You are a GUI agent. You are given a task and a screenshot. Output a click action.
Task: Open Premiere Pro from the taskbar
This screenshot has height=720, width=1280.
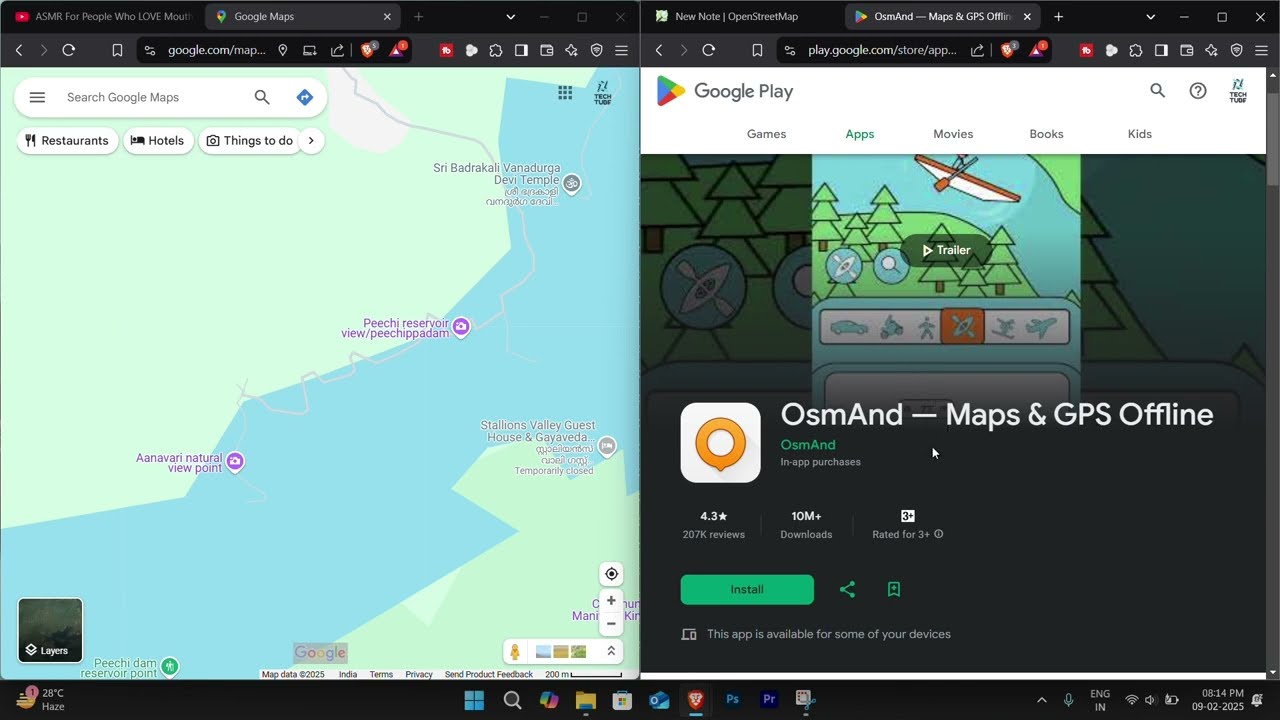(x=769, y=700)
